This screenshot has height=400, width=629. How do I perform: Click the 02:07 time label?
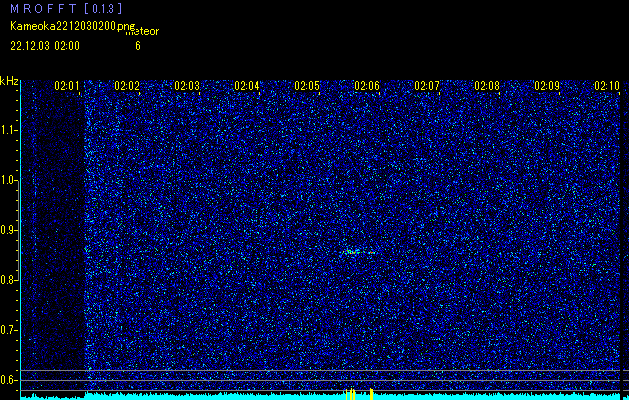427,86
